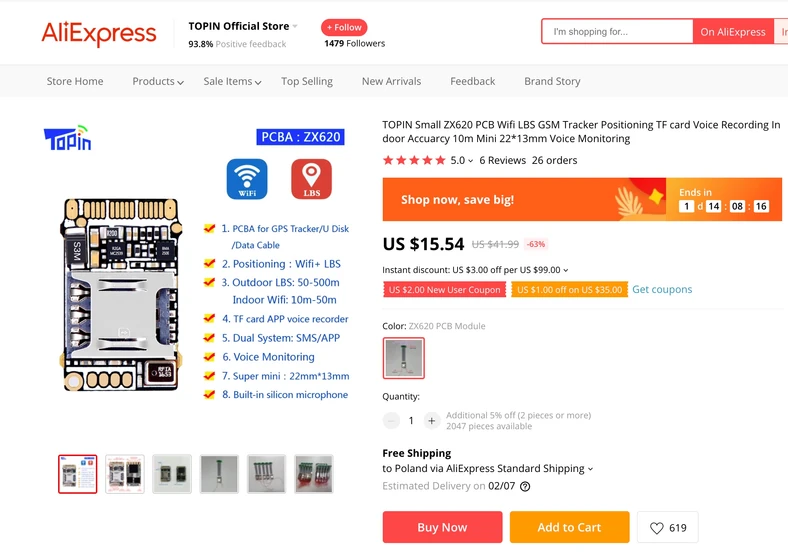
Task: Open the Get coupons link
Action: click(662, 290)
